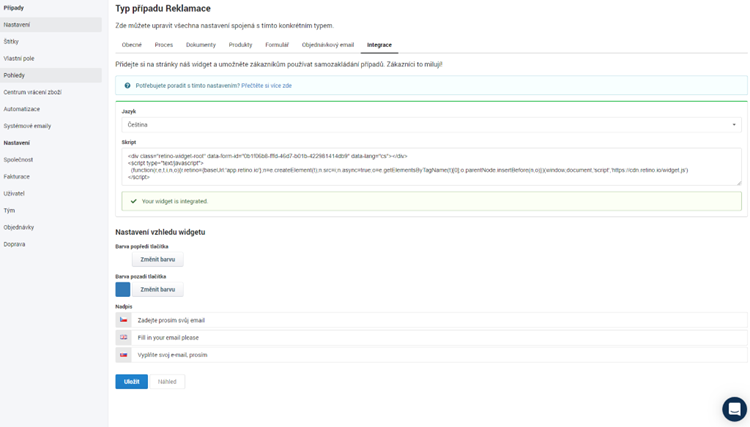The image size is (750, 427).
Task: Open the Produkty tab
Action: (240, 45)
